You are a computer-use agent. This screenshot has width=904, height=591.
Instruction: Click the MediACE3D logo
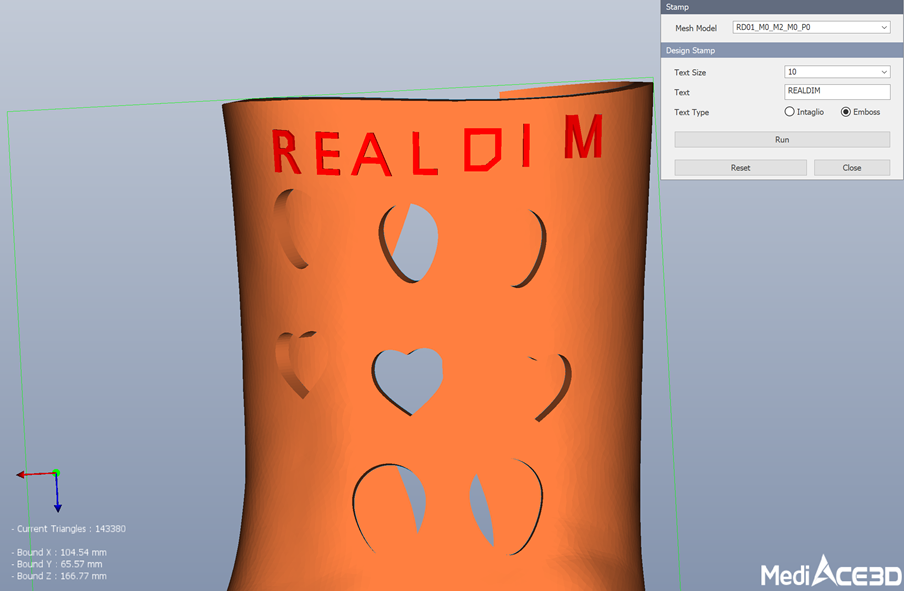tap(830, 573)
